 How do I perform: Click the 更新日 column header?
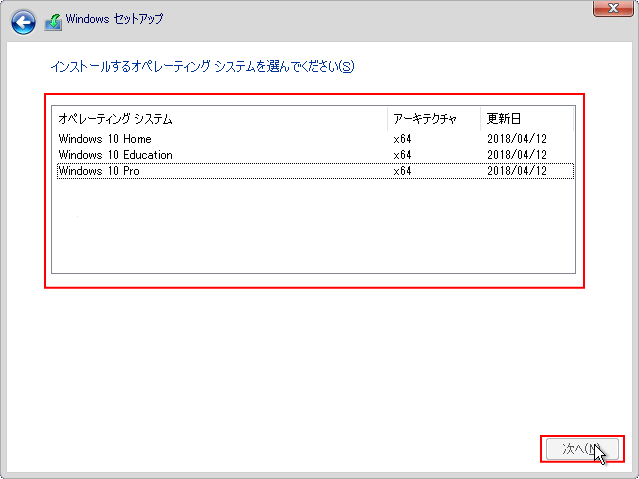527,119
